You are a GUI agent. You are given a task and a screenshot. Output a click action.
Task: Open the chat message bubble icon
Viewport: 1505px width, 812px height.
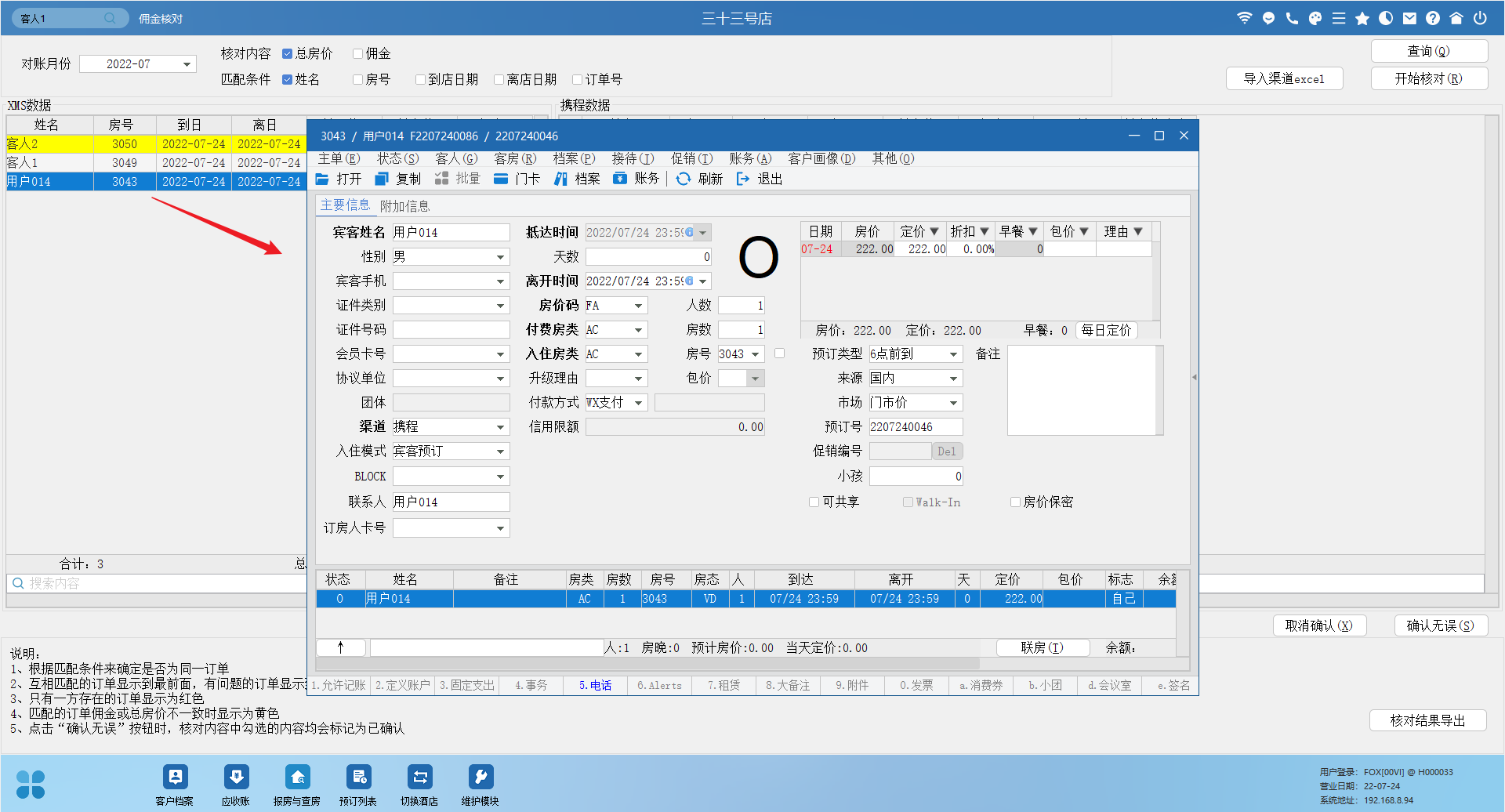pyautogui.click(x=1268, y=18)
